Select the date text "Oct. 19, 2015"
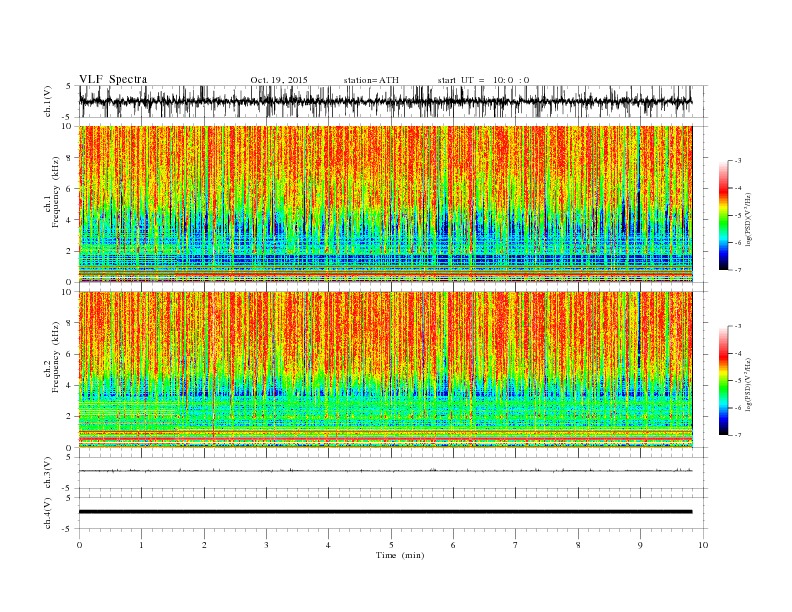This screenshot has width=792, height=612. point(279,80)
